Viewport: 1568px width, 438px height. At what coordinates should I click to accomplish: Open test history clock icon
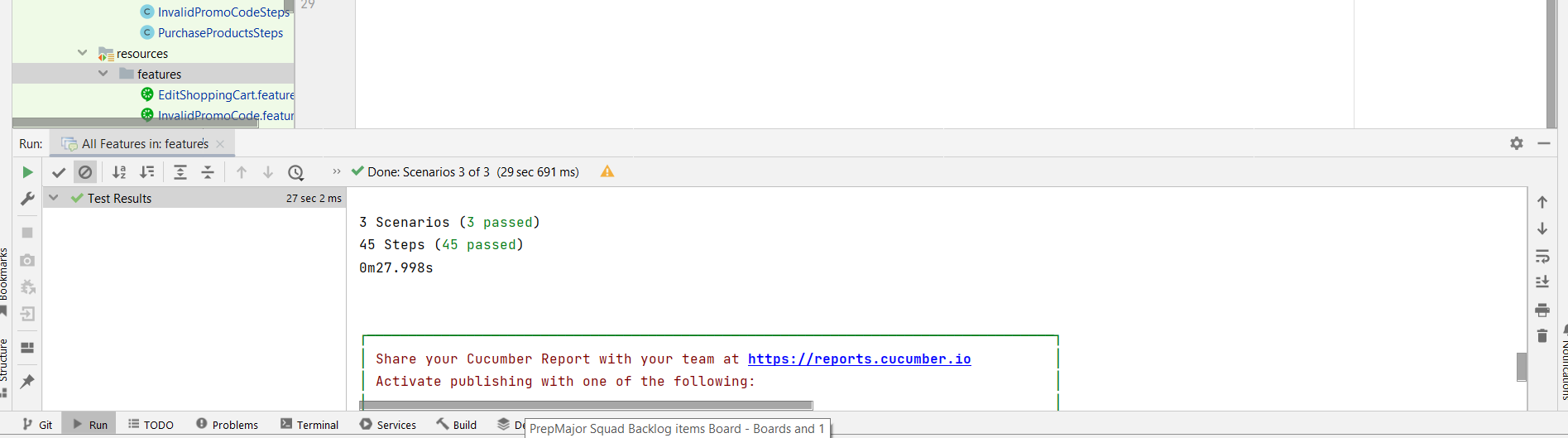tap(296, 172)
